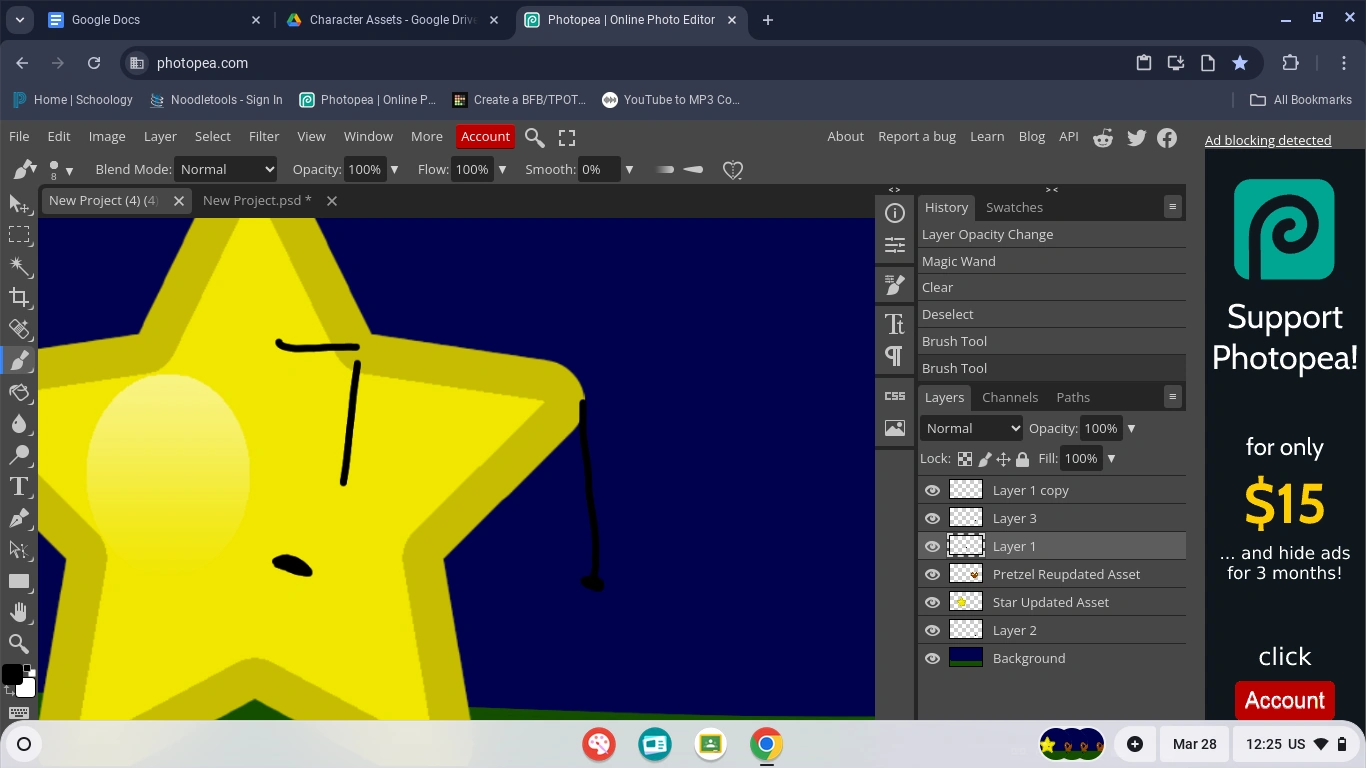Open Chrome from the shelf
The height and width of the screenshot is (768, 1366).
click(766, 744)
